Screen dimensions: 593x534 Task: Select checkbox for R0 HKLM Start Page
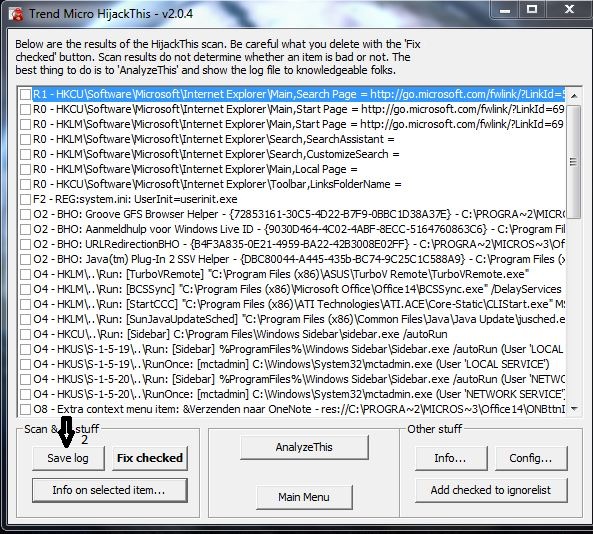pos(25,124)
